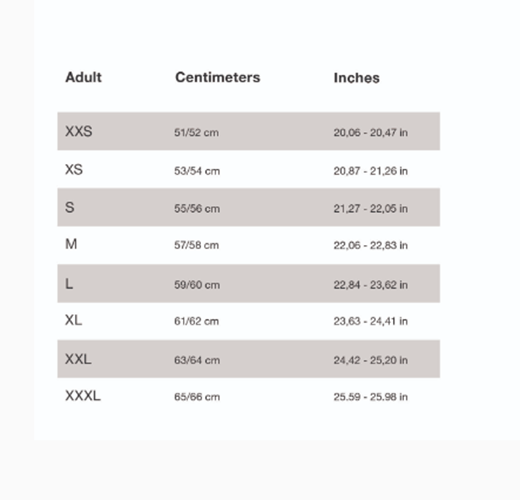Screen dimensions: 520x500
Task: Select the M size label
Action: [71, 244]
